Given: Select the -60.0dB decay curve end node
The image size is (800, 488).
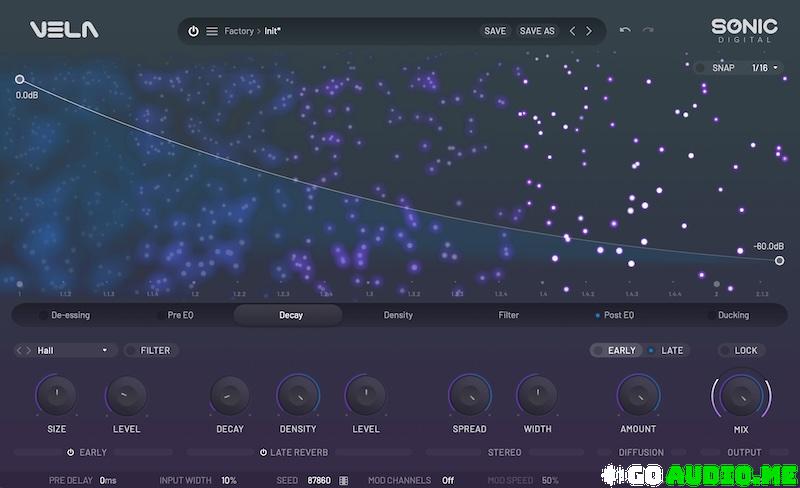Looking at the screenshot, I should (780, 261).
